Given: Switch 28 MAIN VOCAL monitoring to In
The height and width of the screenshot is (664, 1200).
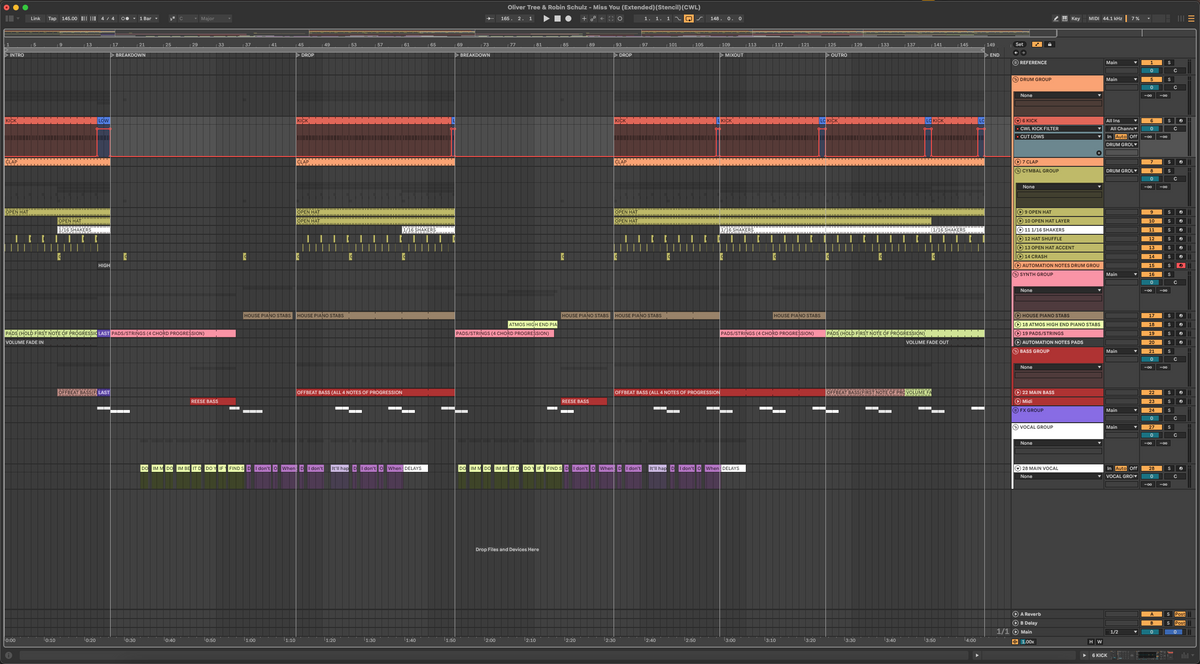Looking at the screenshot, I should pos(1109,468).
